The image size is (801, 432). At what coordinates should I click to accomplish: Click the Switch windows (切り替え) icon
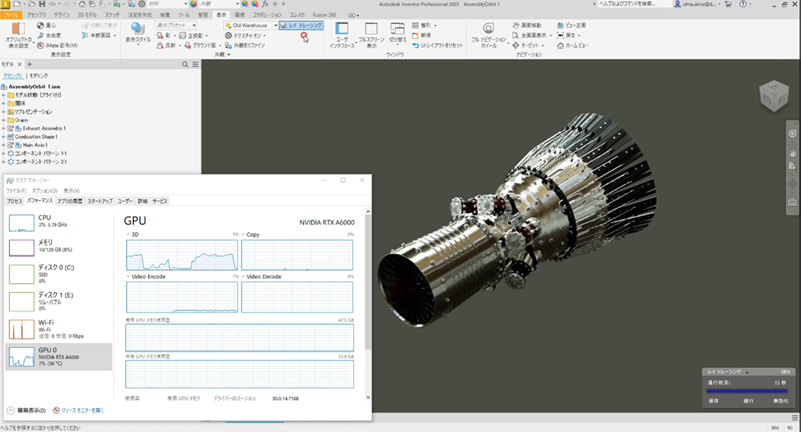click(397, 29)
